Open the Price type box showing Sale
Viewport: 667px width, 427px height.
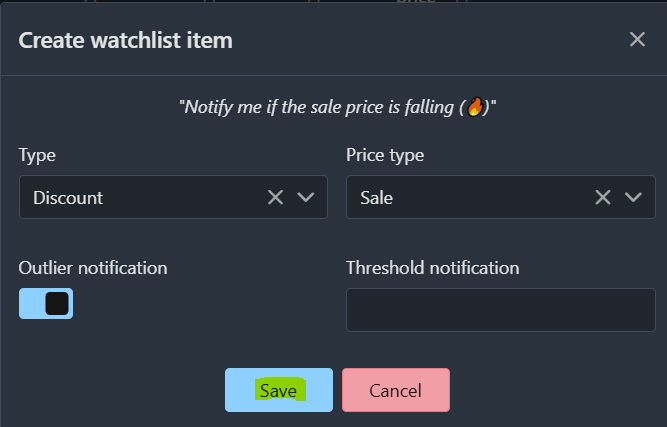click(x=465, y=197)
